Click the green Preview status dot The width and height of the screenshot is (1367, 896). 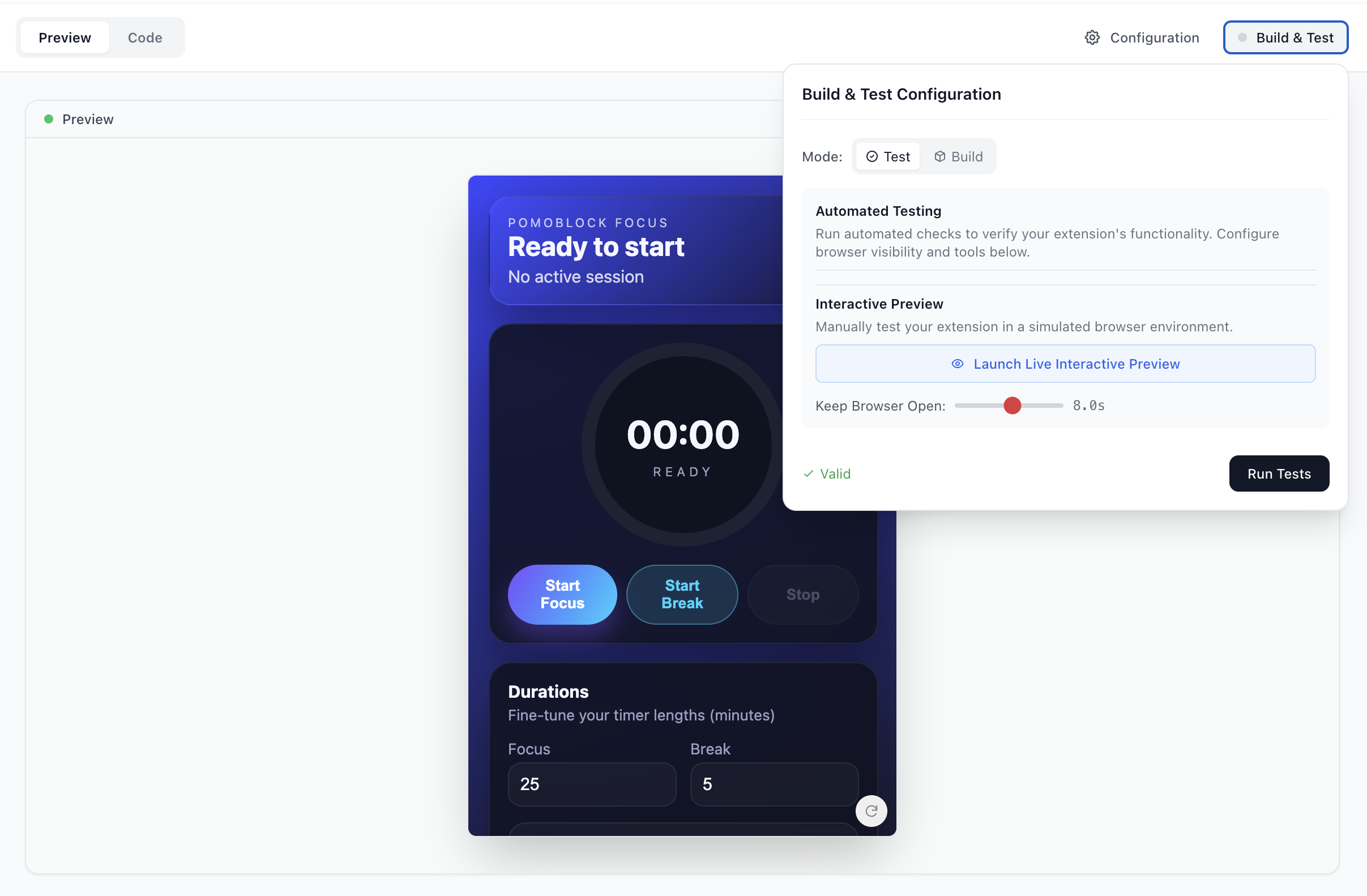[x=49, y=120]
